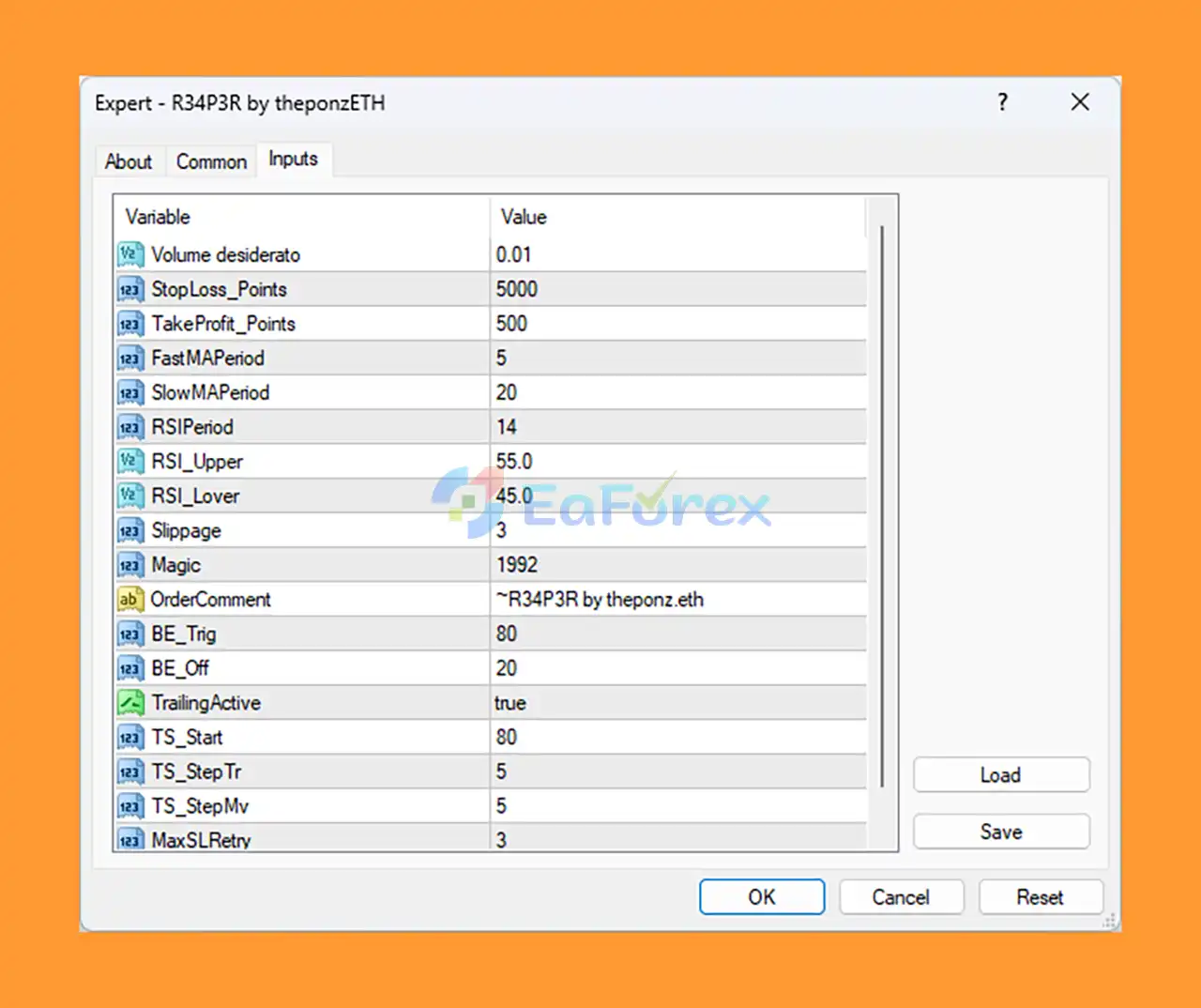Click the double-type icon beside Volume desiderato
Screen dimensions: 1201x1008
click(x=129, y=254)
